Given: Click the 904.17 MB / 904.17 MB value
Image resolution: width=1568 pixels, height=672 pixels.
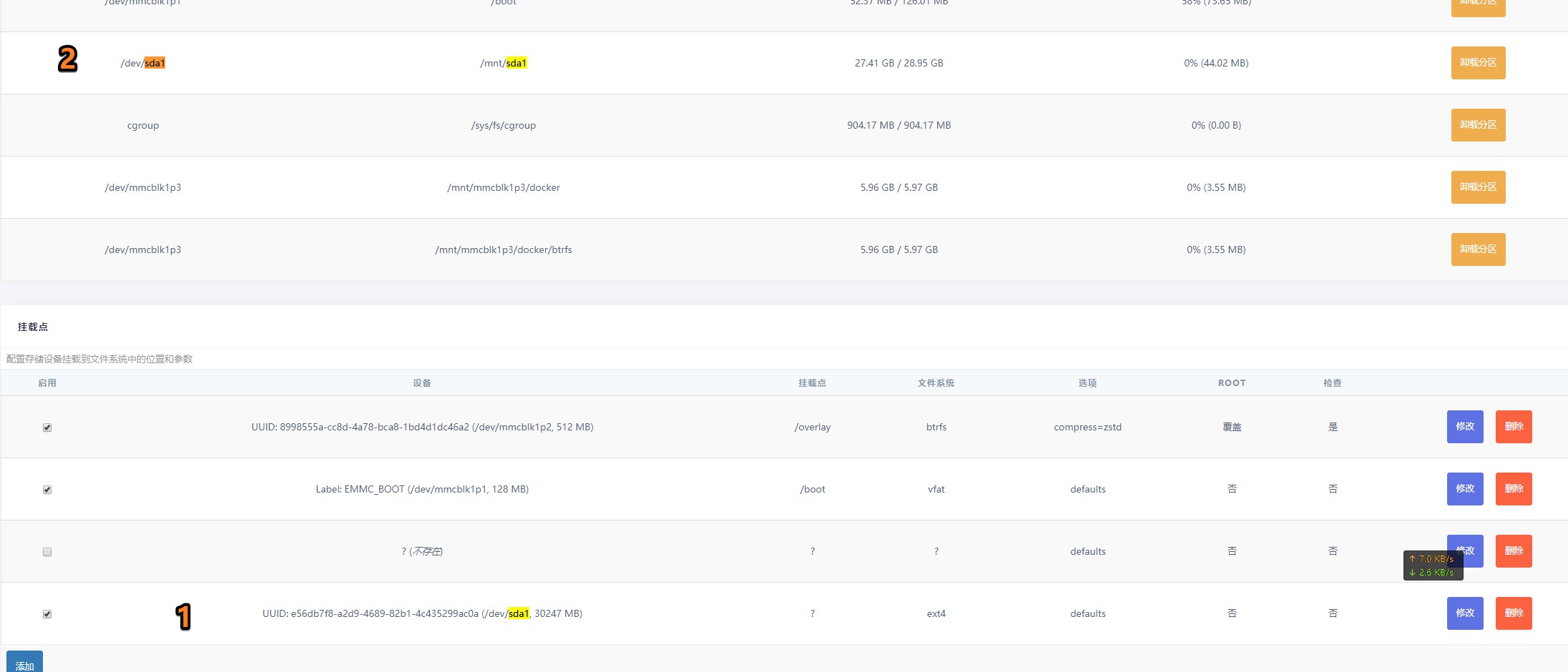Looking at the screenshot, I should tap(899, 125).
